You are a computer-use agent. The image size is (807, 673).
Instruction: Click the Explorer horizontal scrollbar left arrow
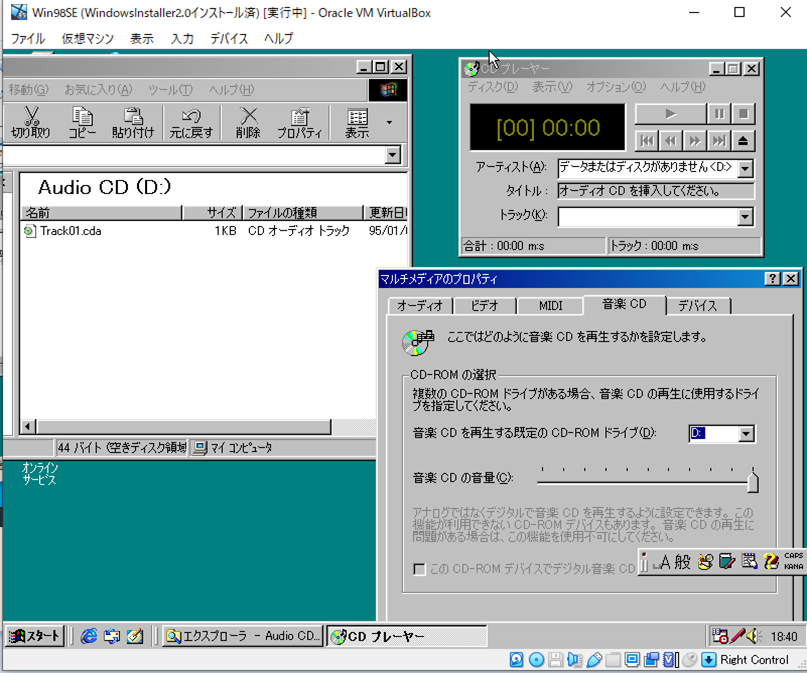[x=28, y=427]
